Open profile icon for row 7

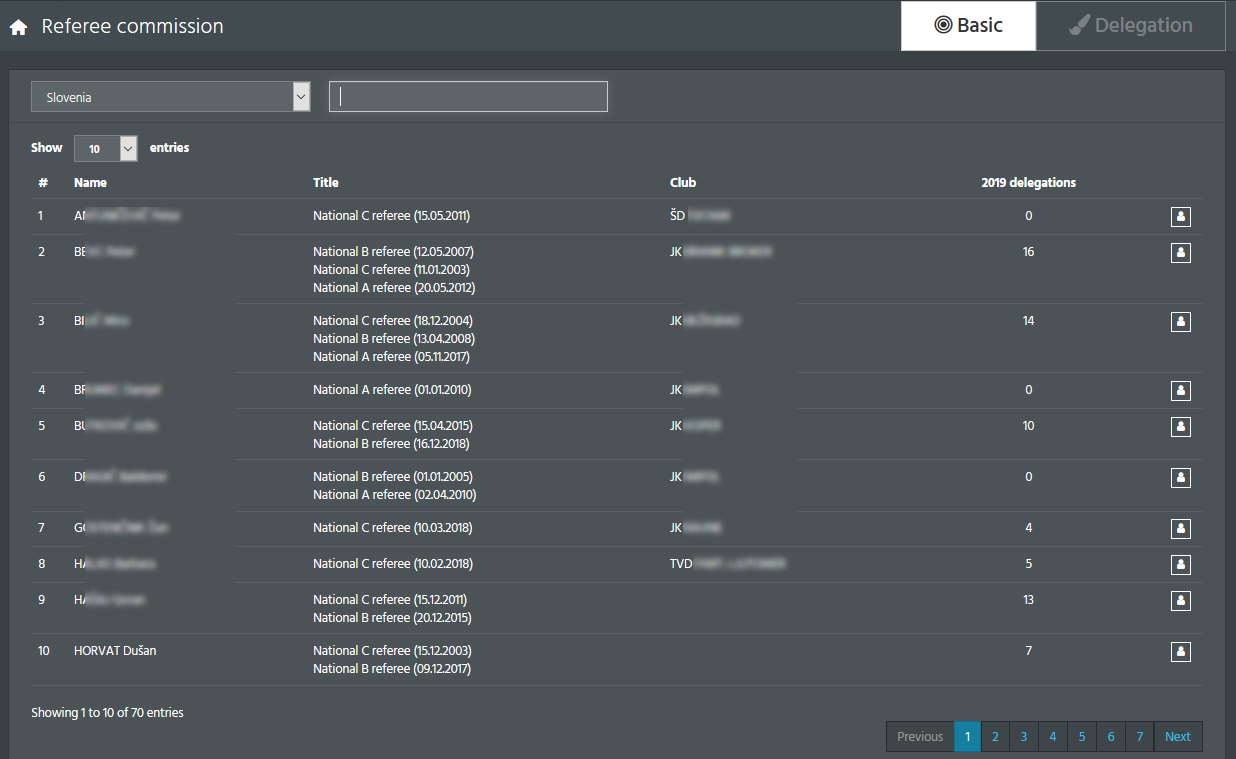[1180, 528]
